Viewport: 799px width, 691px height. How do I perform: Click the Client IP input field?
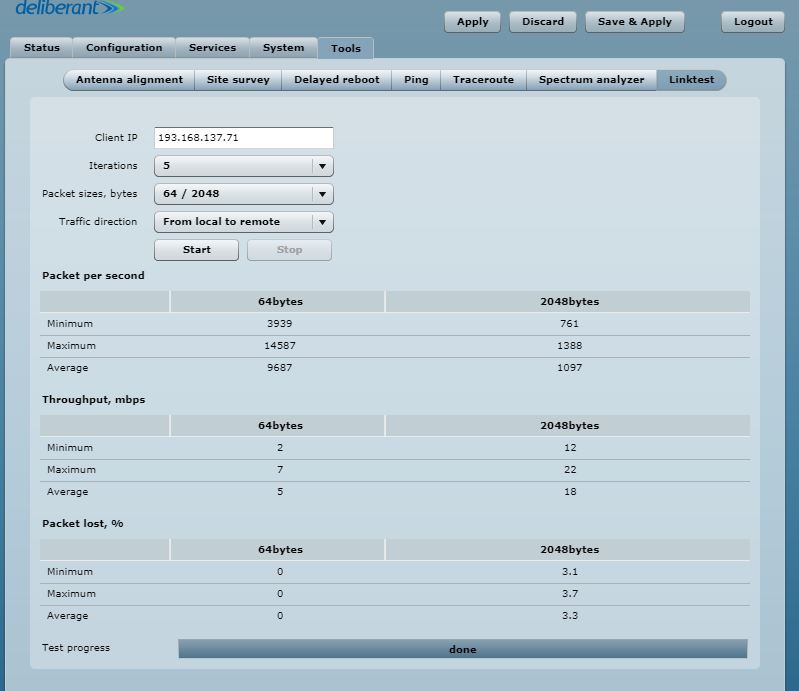[243, 138]
